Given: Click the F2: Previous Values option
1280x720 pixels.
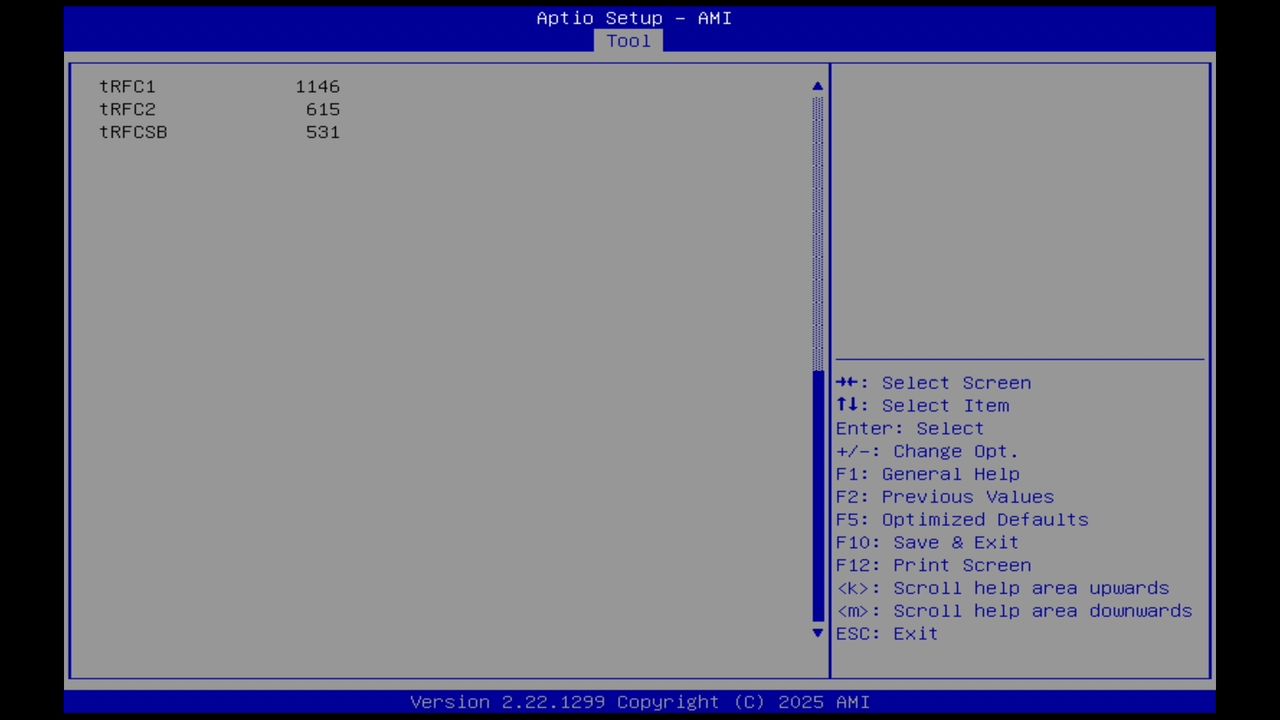Looking at the screenshot, I should point(944,496).
